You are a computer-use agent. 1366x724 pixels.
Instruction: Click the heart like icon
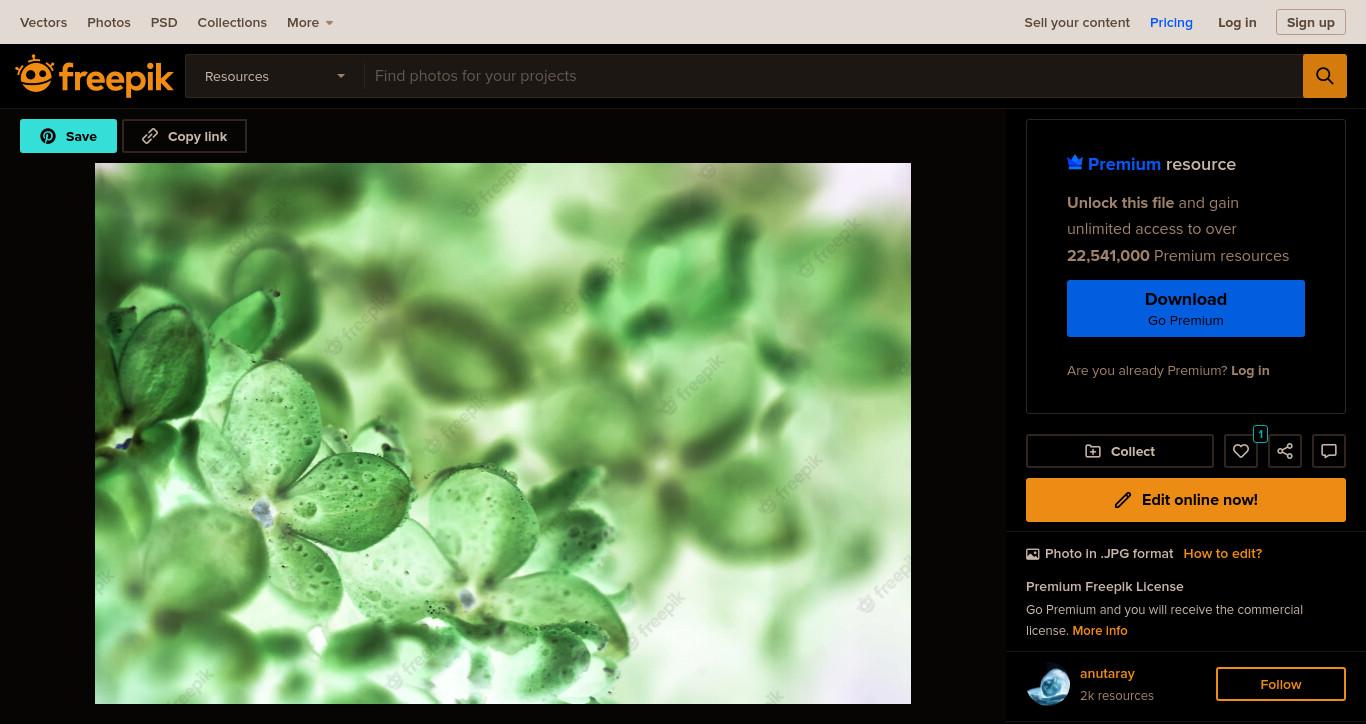1241,451
